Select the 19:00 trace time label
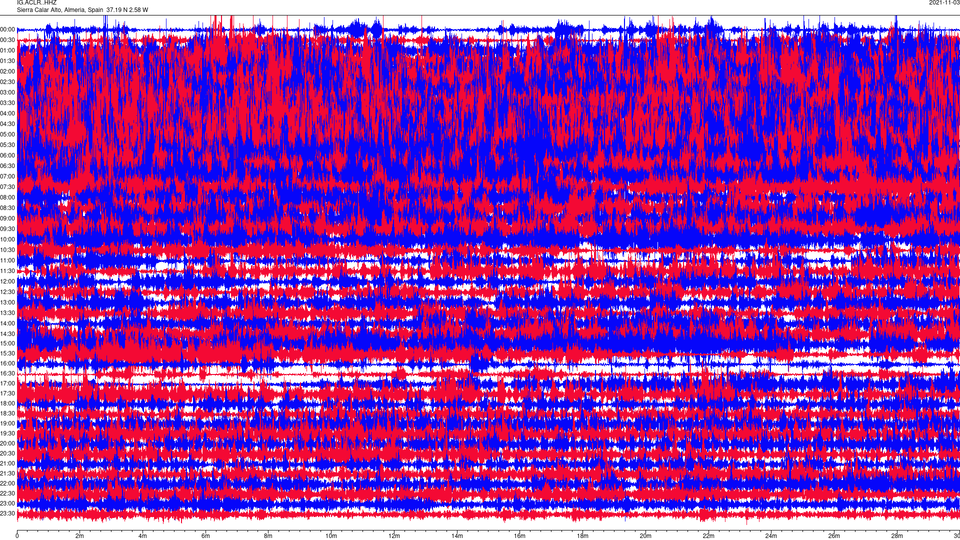This screenshot has height=540, width=960. click(x=7, y=423)
